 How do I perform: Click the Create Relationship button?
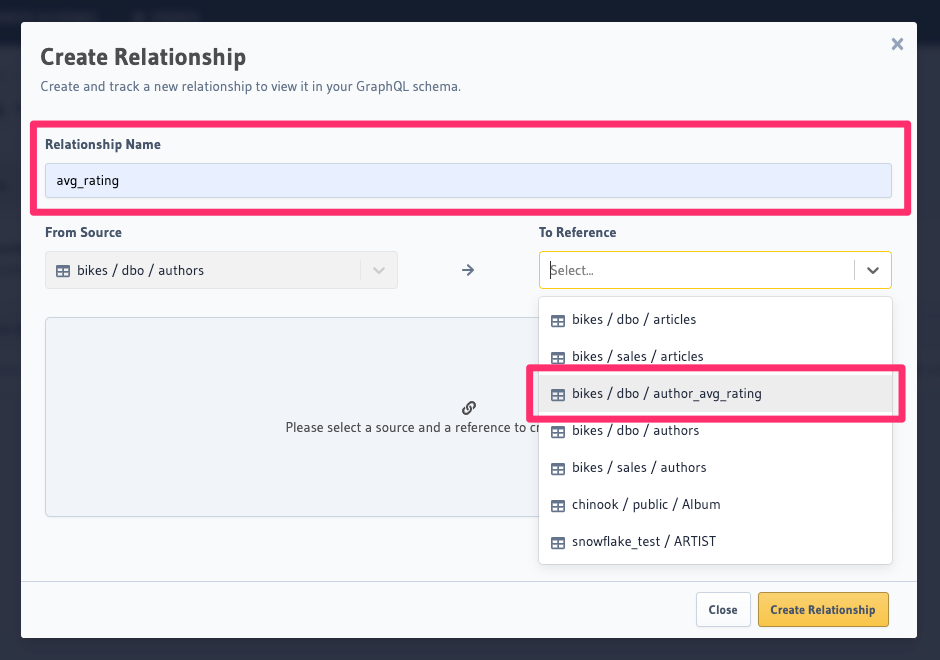[822, 609]
